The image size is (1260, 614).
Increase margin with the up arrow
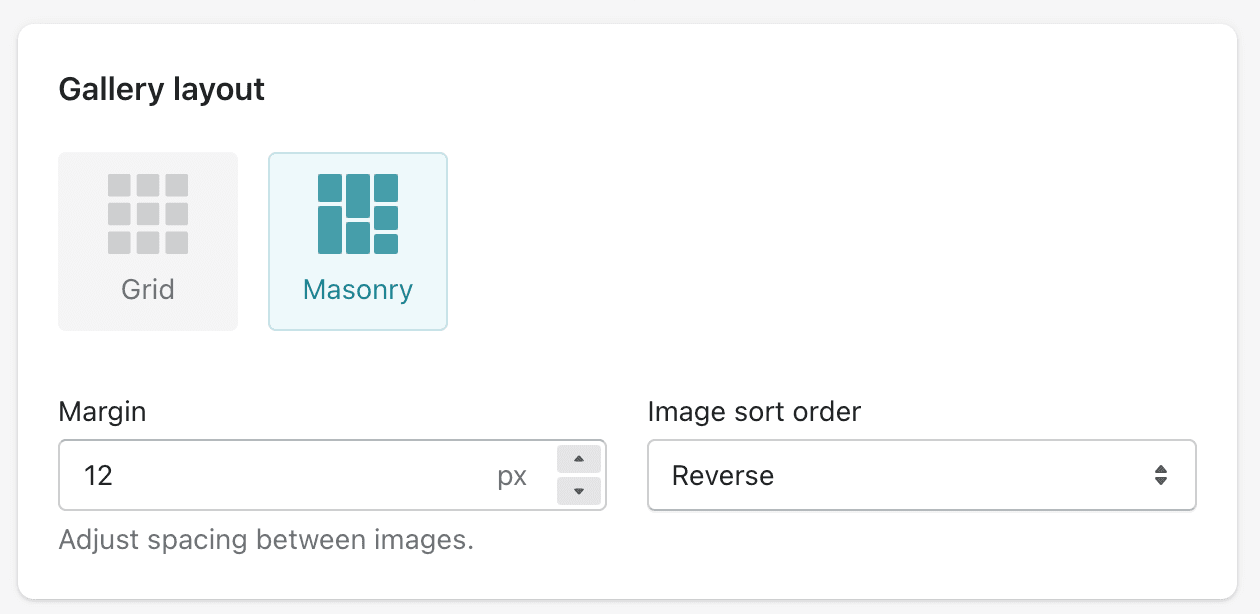click(578, 459)
